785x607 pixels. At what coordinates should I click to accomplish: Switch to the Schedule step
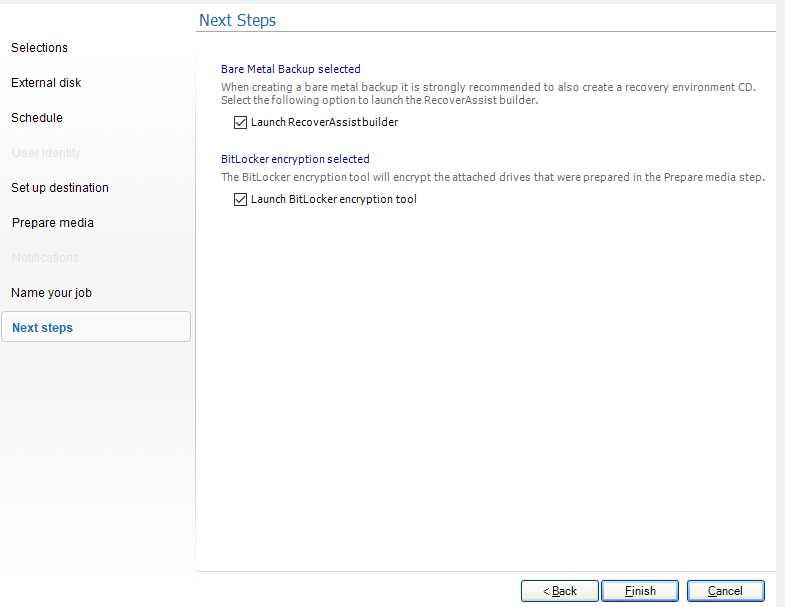click(x=37, y=118)
